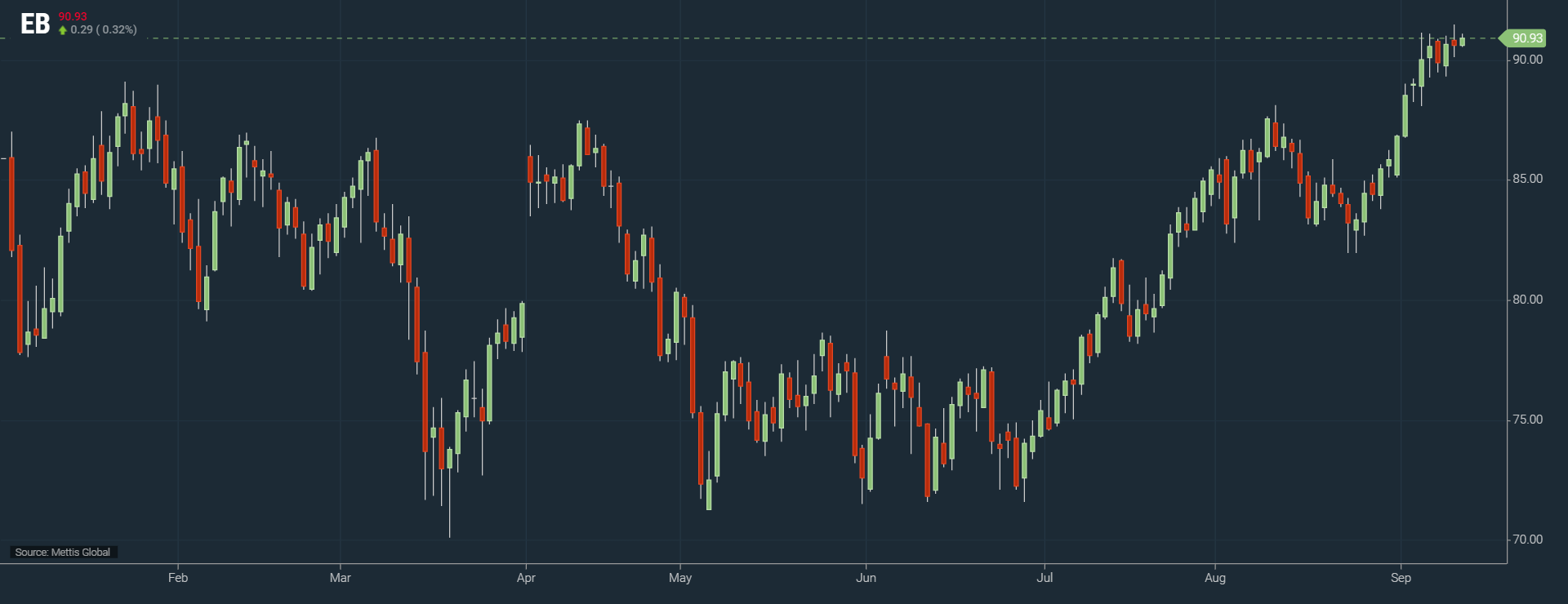The width and height of the screenshot is (1568, 604).
Task: Click the 90.00 price axis label
Action: [x=1527, y=60]
